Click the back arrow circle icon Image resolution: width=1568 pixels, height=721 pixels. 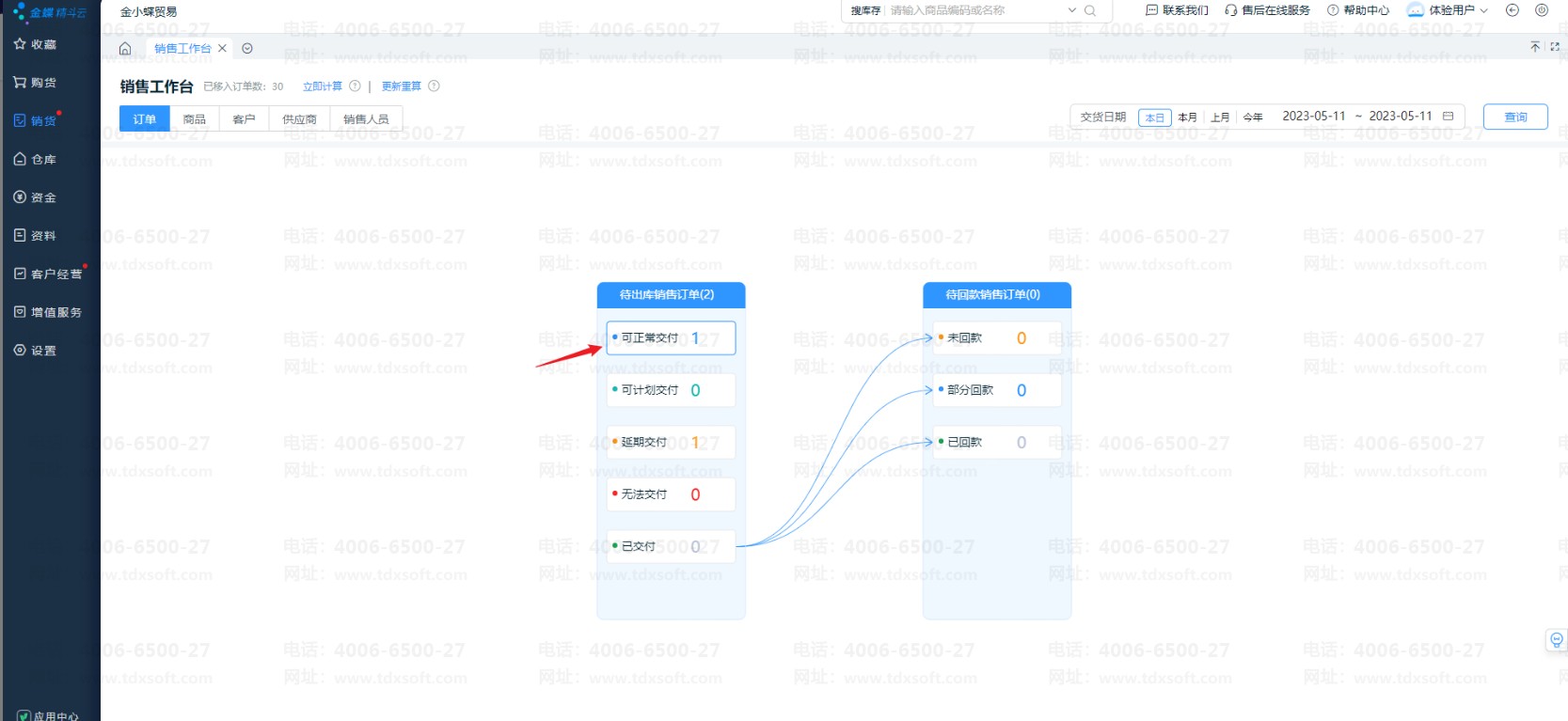(1513, 10)
